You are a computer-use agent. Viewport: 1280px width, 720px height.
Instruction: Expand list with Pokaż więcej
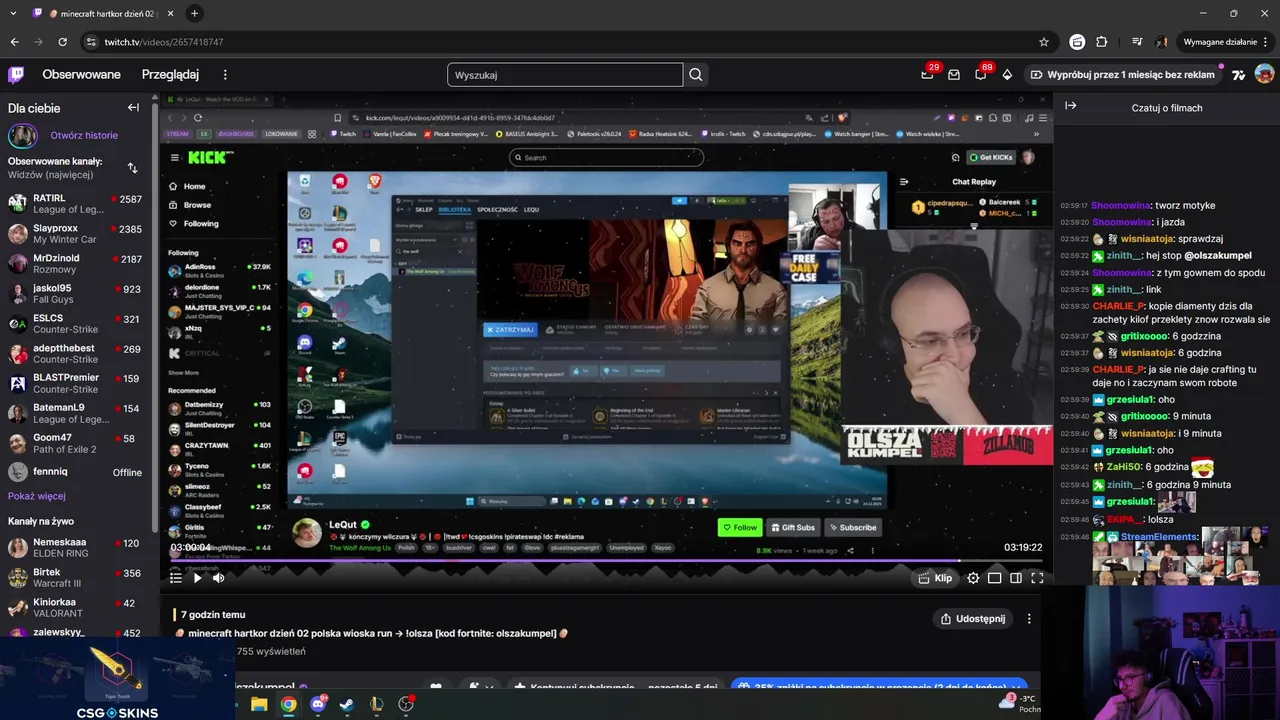(x=37, y=496)
